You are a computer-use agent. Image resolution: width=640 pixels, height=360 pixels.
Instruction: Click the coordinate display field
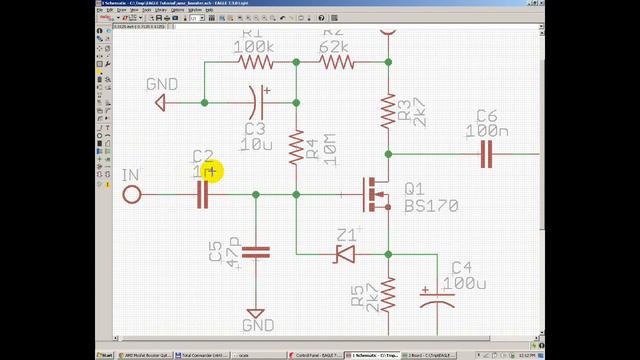[139, 27]
